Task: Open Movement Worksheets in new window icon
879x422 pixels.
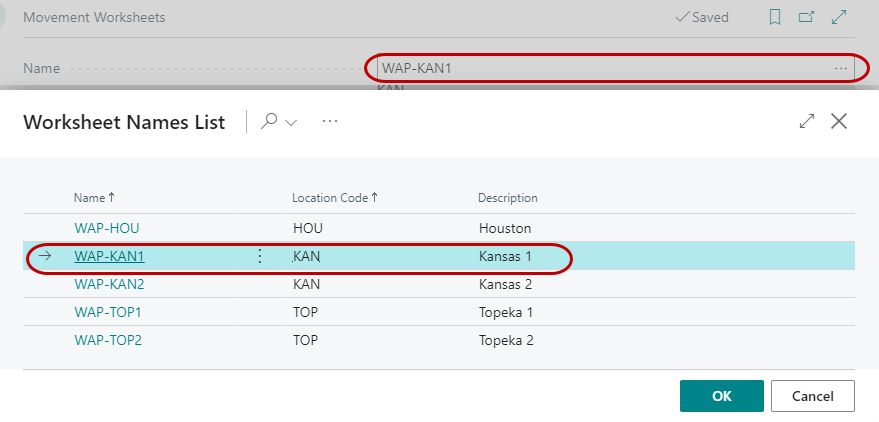Action: pyautogui.click(x=806, y=17)
